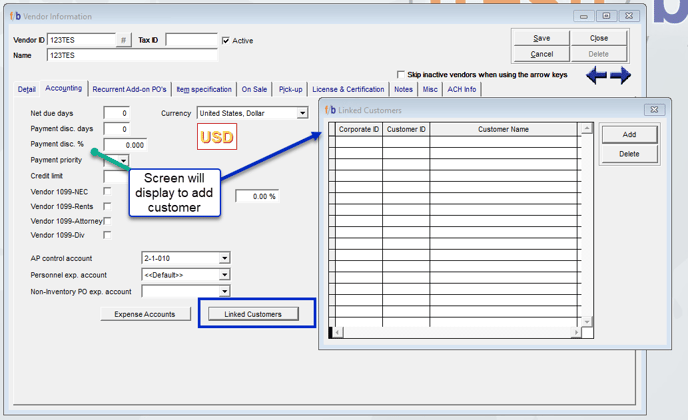Viewport: 688px width, 420px height.
Task: Click the blue left arrow to previous vendor
Action: 597,75
